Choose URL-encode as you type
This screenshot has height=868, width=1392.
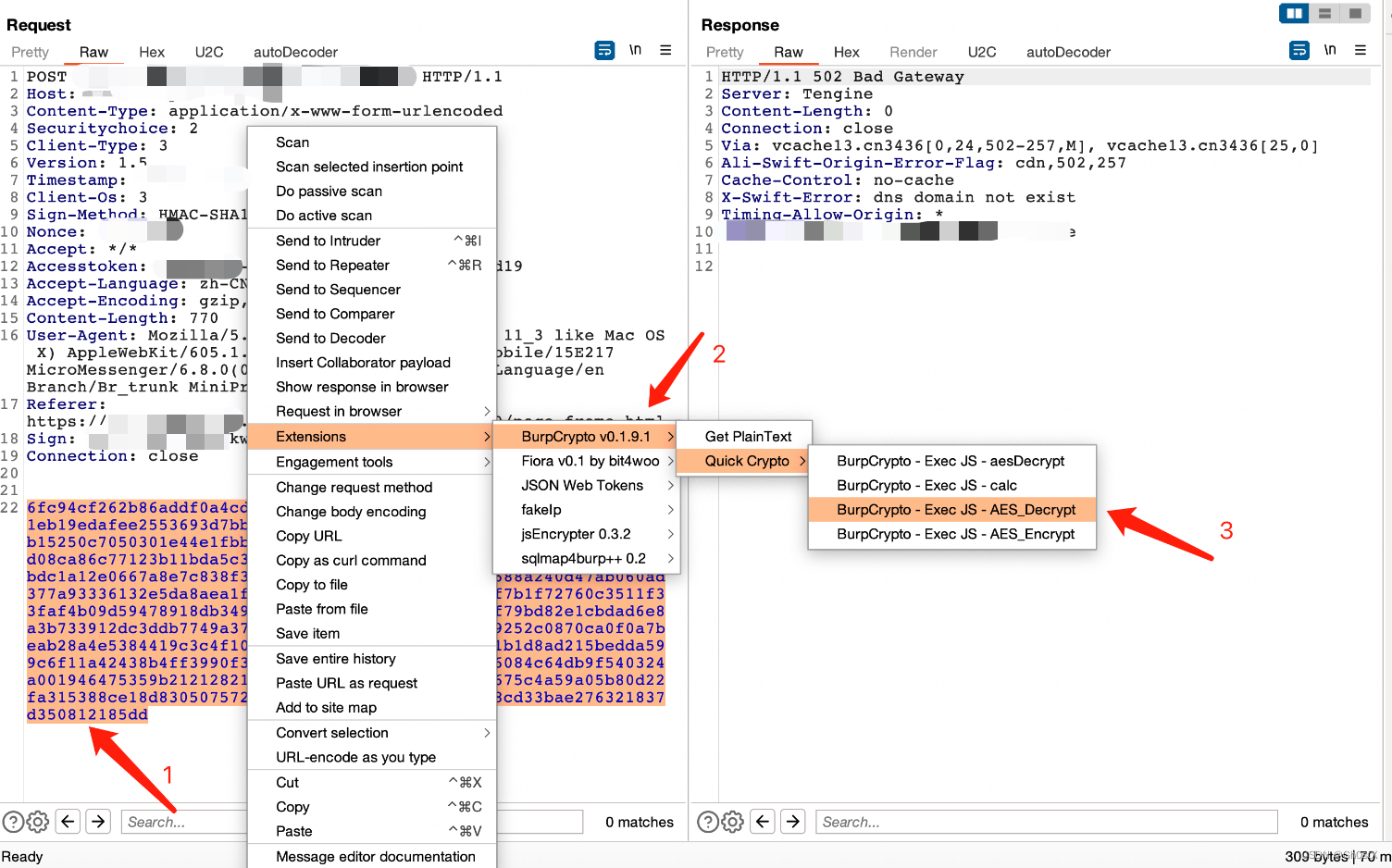point(372,757)
